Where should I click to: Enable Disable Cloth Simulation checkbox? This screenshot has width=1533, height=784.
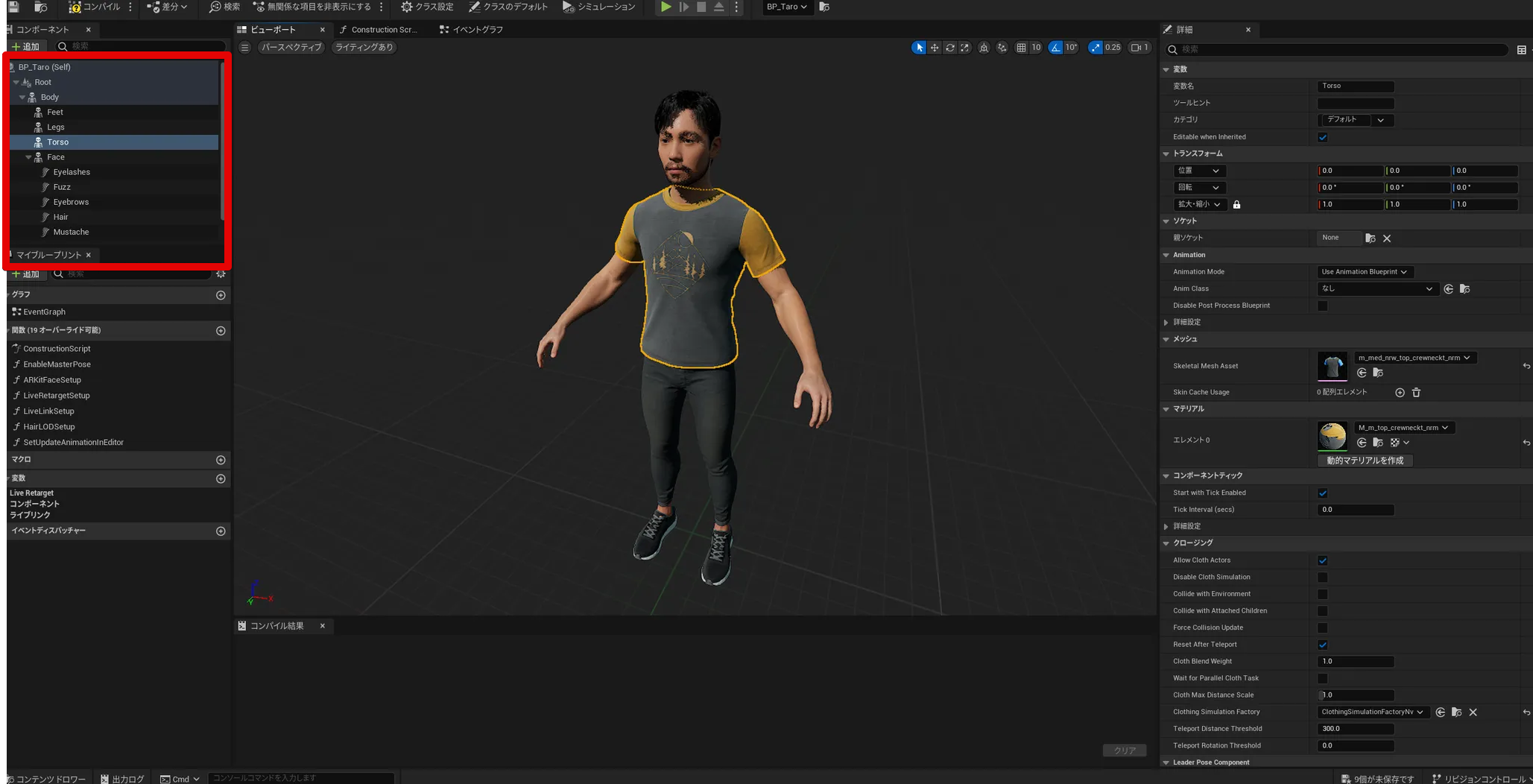1323,578
